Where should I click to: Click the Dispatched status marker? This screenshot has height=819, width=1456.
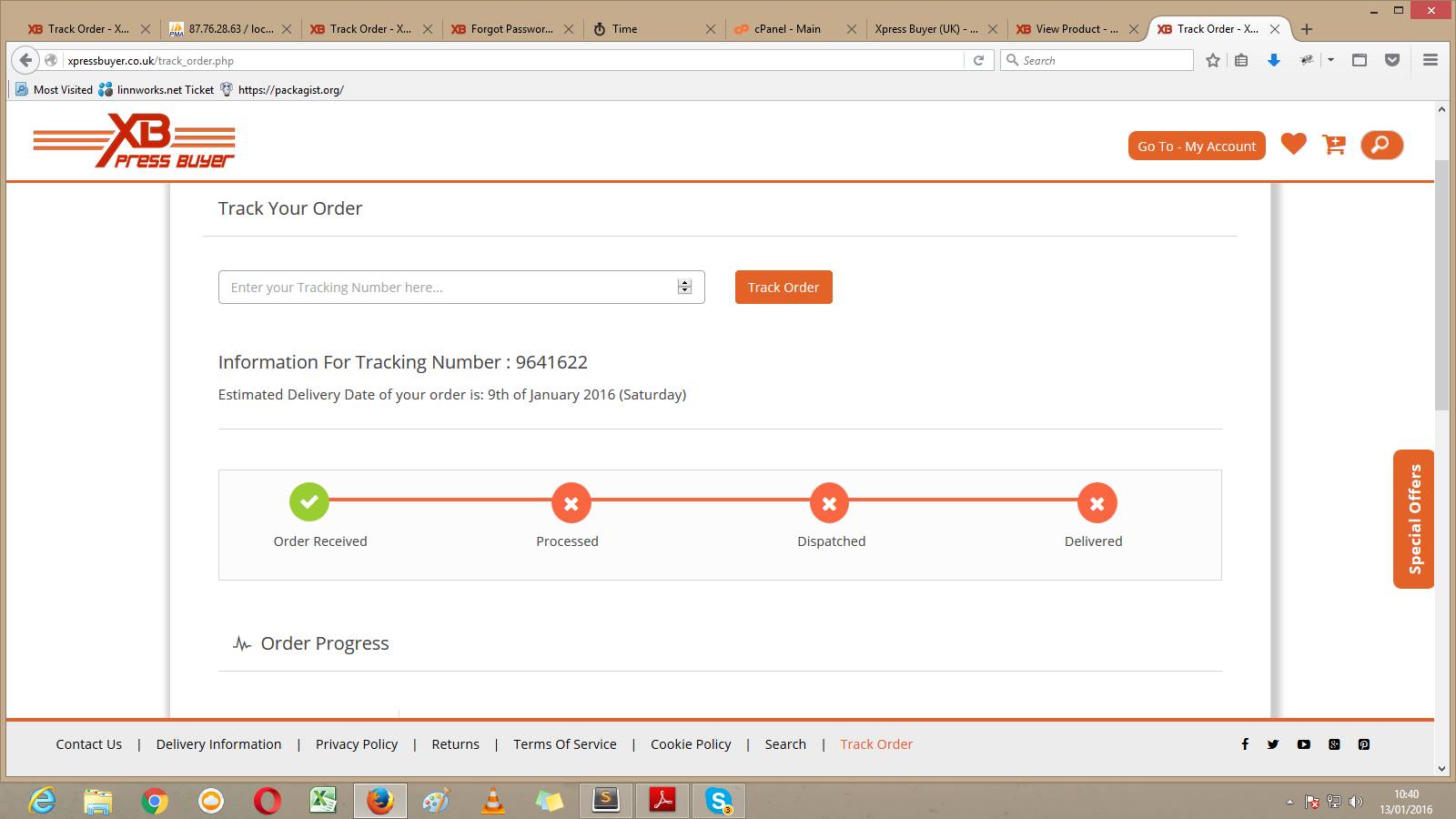click(829, 503)
